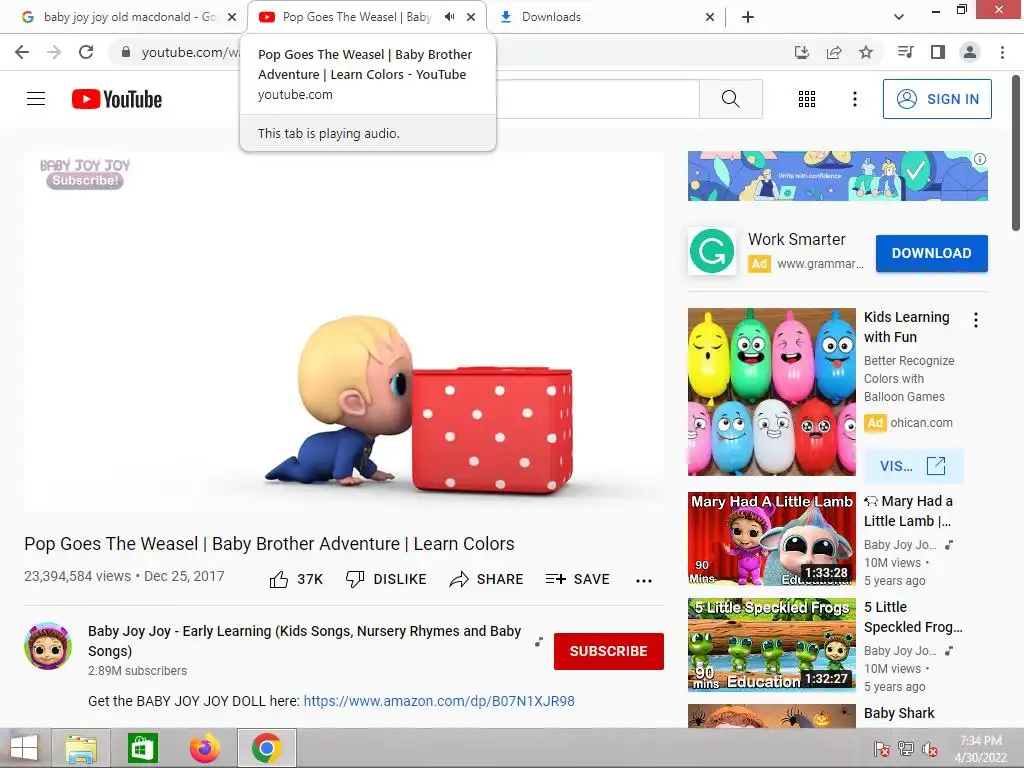Image resolution: width=1024 pixels, height=768 pixels.
Task: Open the Chrome profile avatar
Action: pyautogui.click(x=970, y=52)
